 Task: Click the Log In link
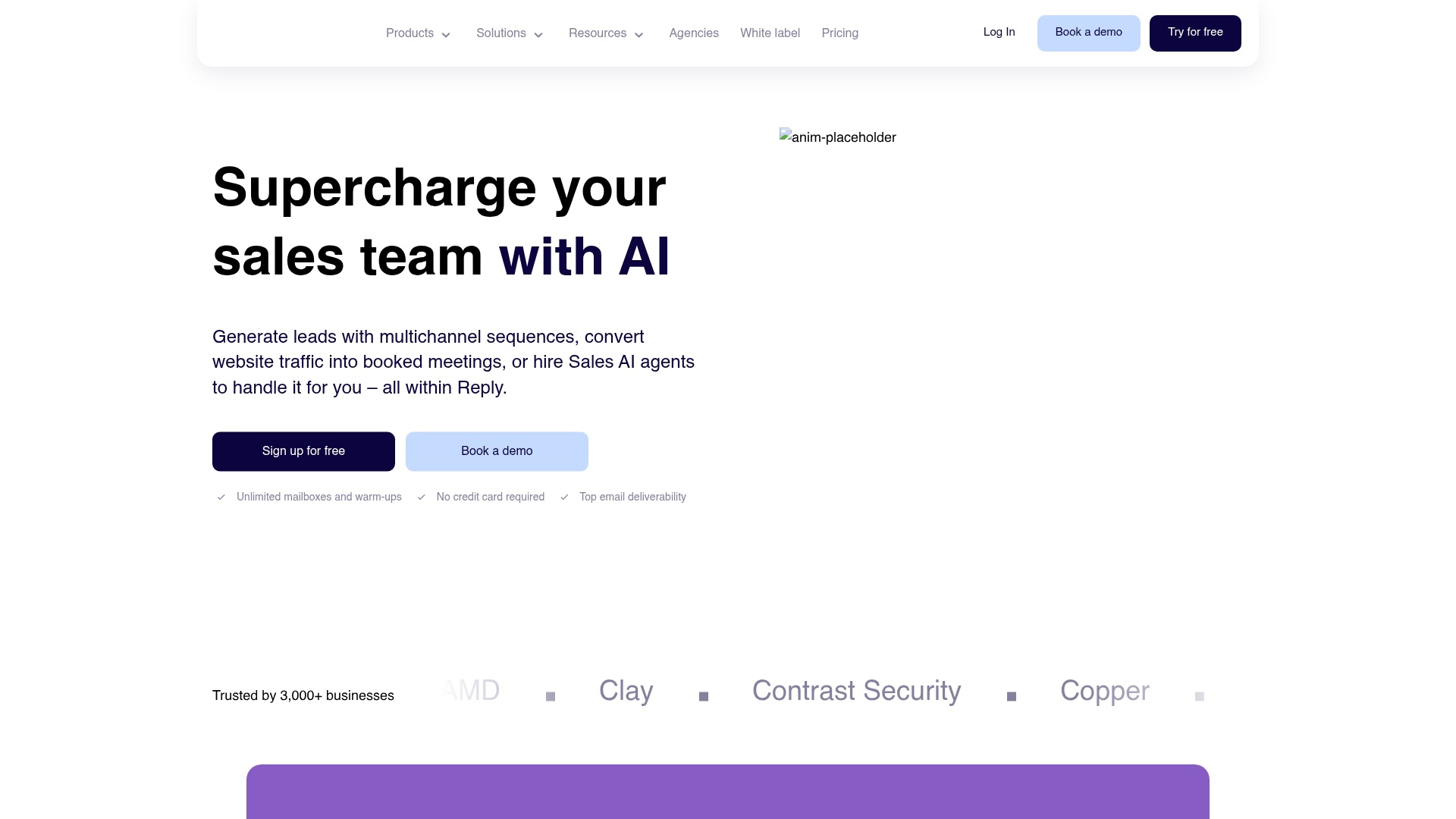point(999,33)
